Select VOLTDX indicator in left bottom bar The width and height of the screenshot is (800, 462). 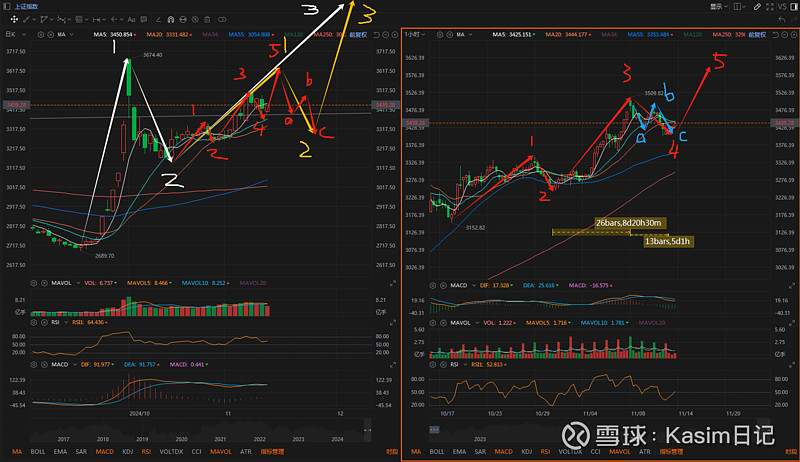(x=171, y=452)
